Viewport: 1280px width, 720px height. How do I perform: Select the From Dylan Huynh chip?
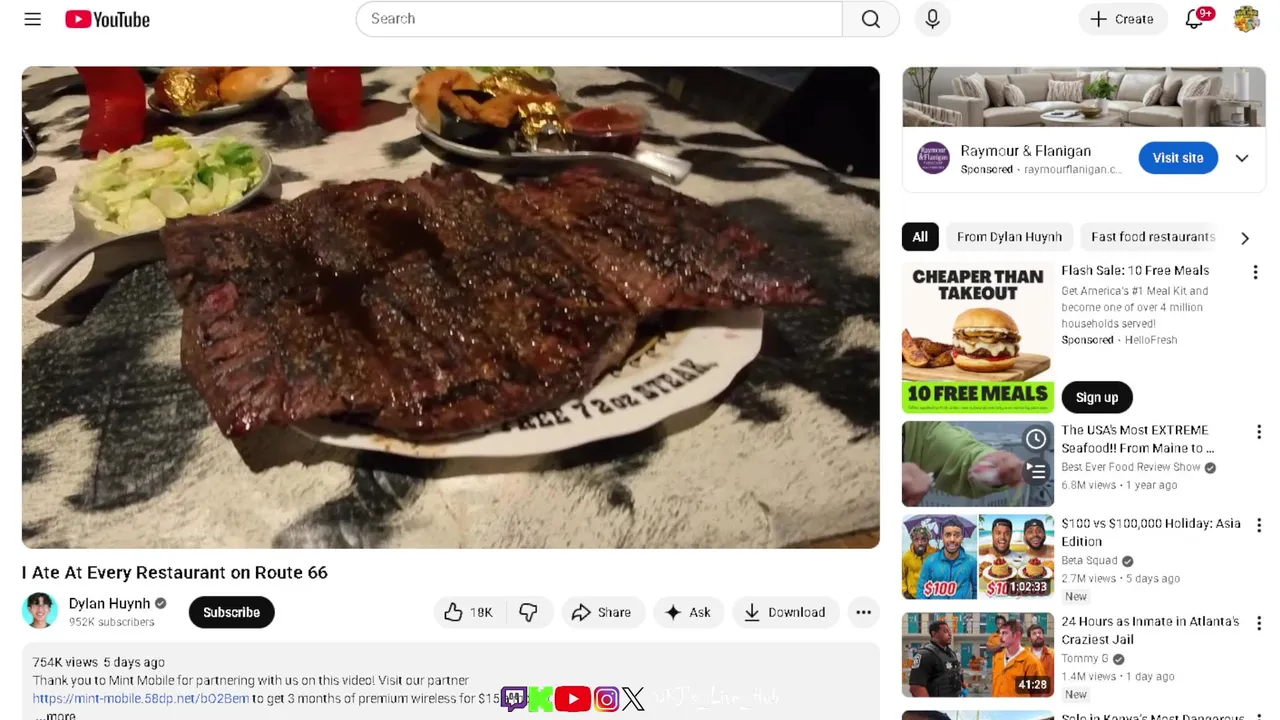[x=1009, y=237]
